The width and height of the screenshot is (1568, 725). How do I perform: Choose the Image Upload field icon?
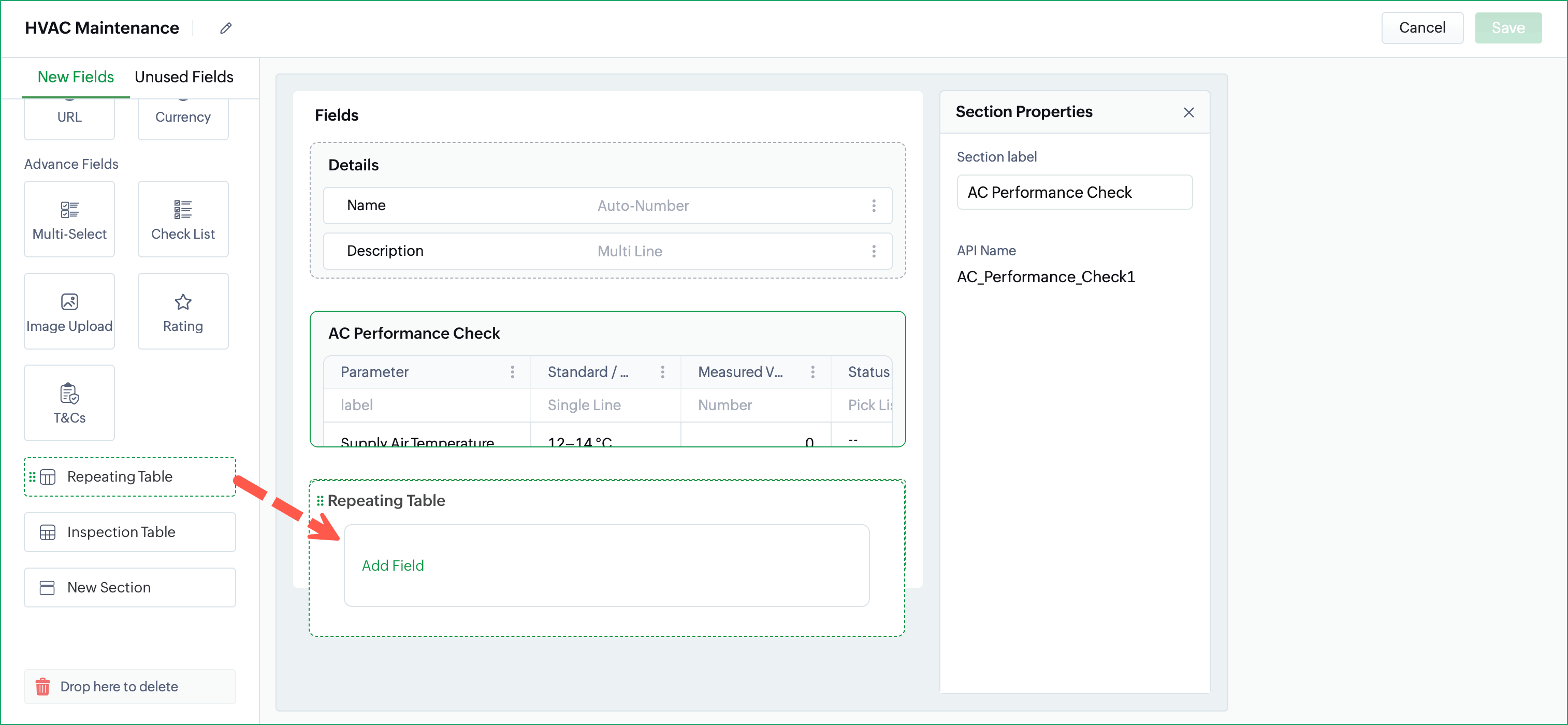(69, 301)
